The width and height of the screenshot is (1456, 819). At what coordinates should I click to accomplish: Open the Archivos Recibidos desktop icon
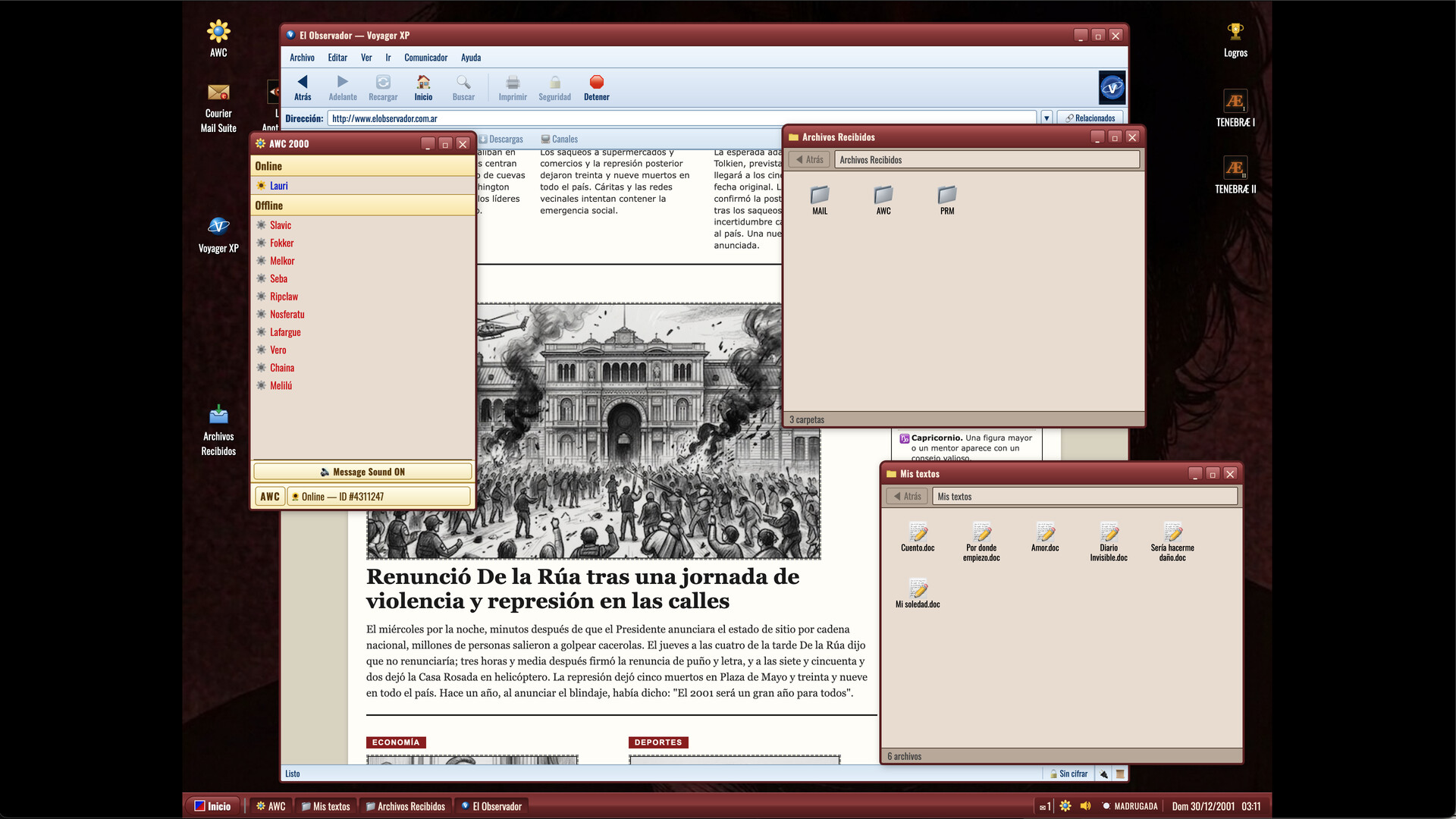click(218, 430)
